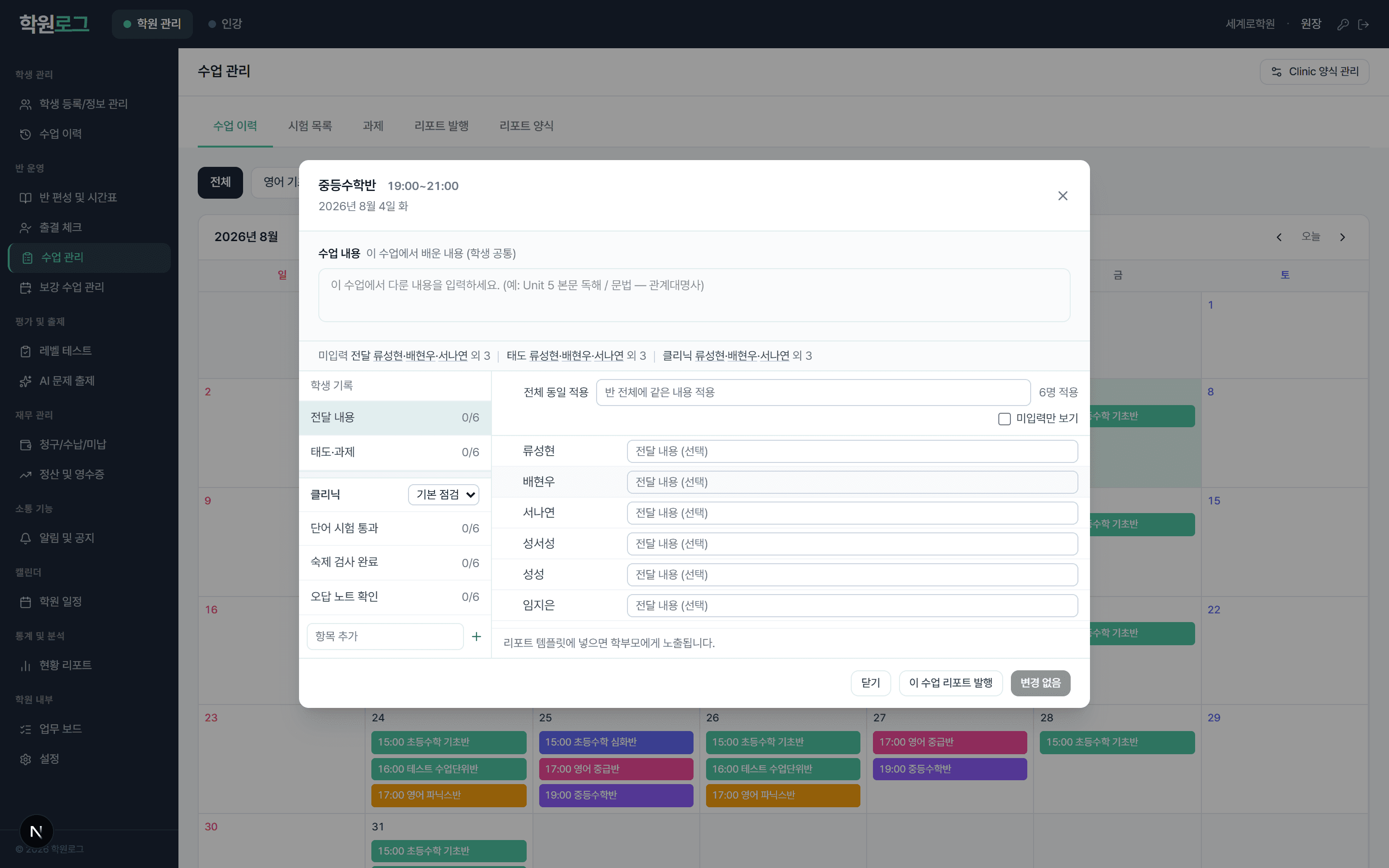Click the 알림 및 공지 bell icon

click(x=25, y=538)
